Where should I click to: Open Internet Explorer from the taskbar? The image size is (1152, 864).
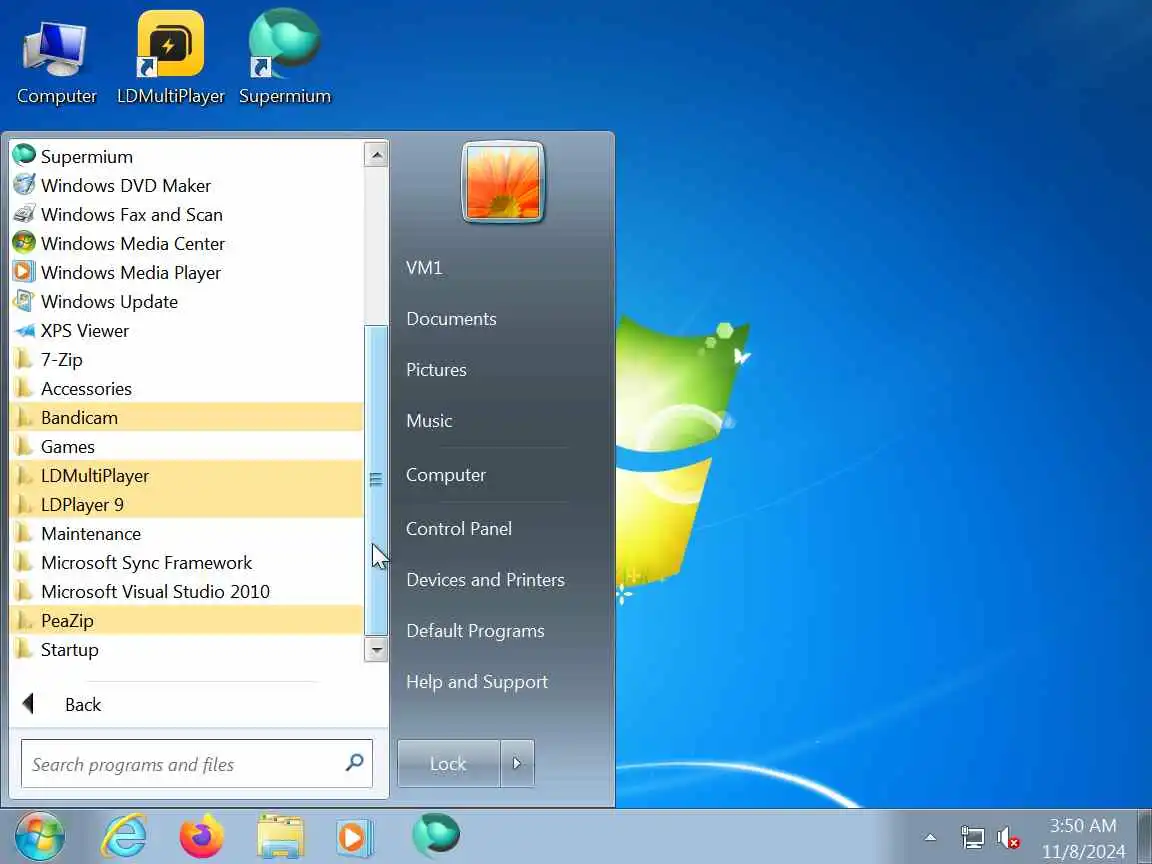point(123,836)
